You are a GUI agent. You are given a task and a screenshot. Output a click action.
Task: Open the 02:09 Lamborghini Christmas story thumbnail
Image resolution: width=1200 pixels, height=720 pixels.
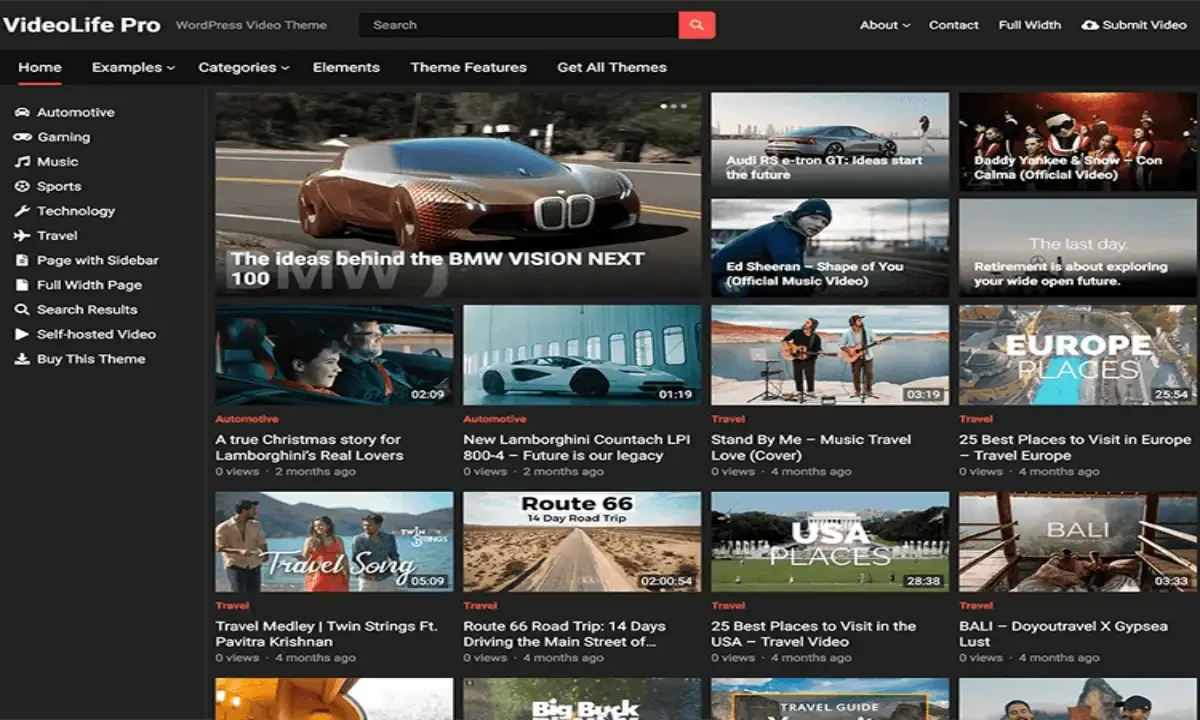point(334,355)
